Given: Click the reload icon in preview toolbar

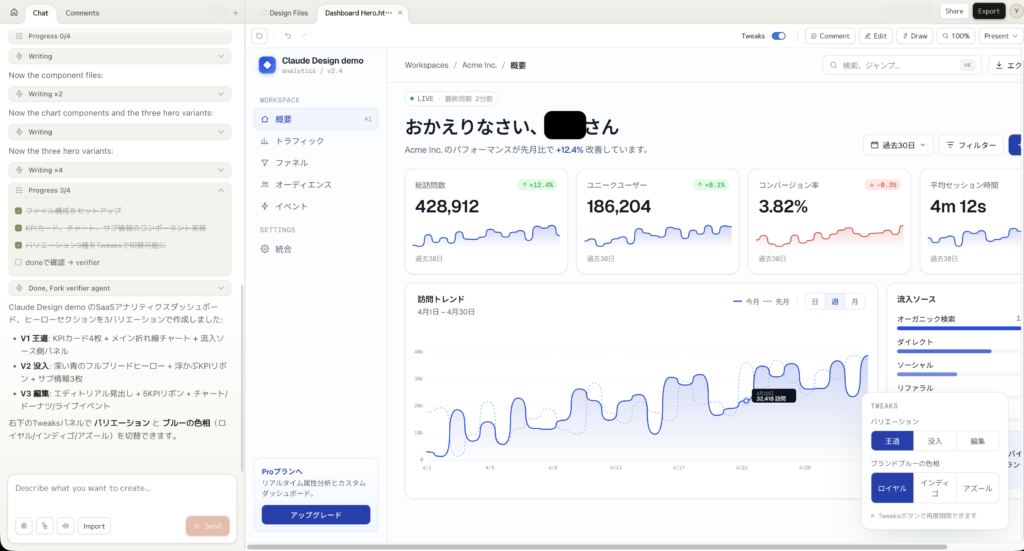Looking at the screenshot, I should coord(259,36).
